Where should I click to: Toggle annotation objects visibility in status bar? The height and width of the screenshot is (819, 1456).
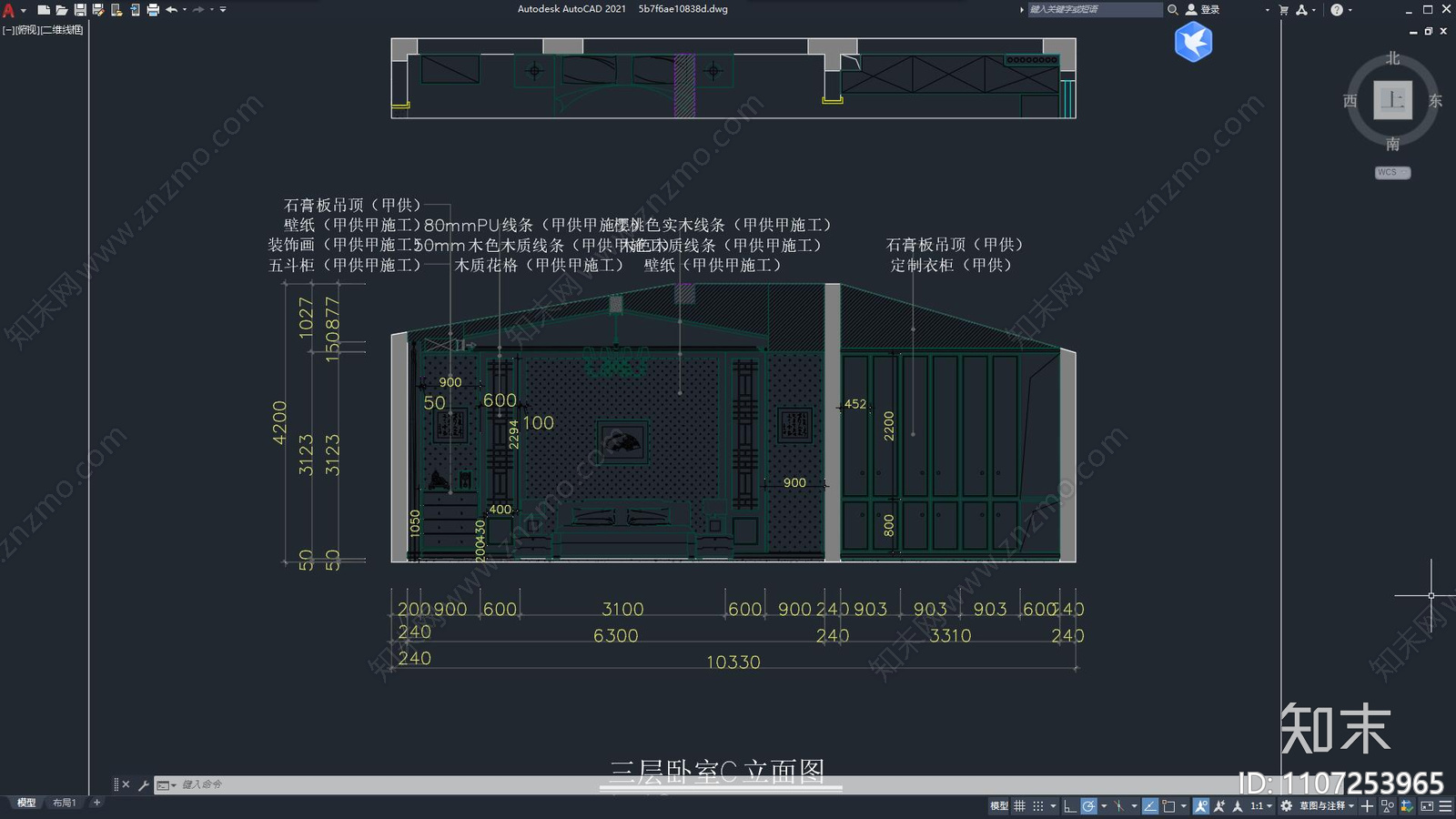click(x=1201, y=806)
